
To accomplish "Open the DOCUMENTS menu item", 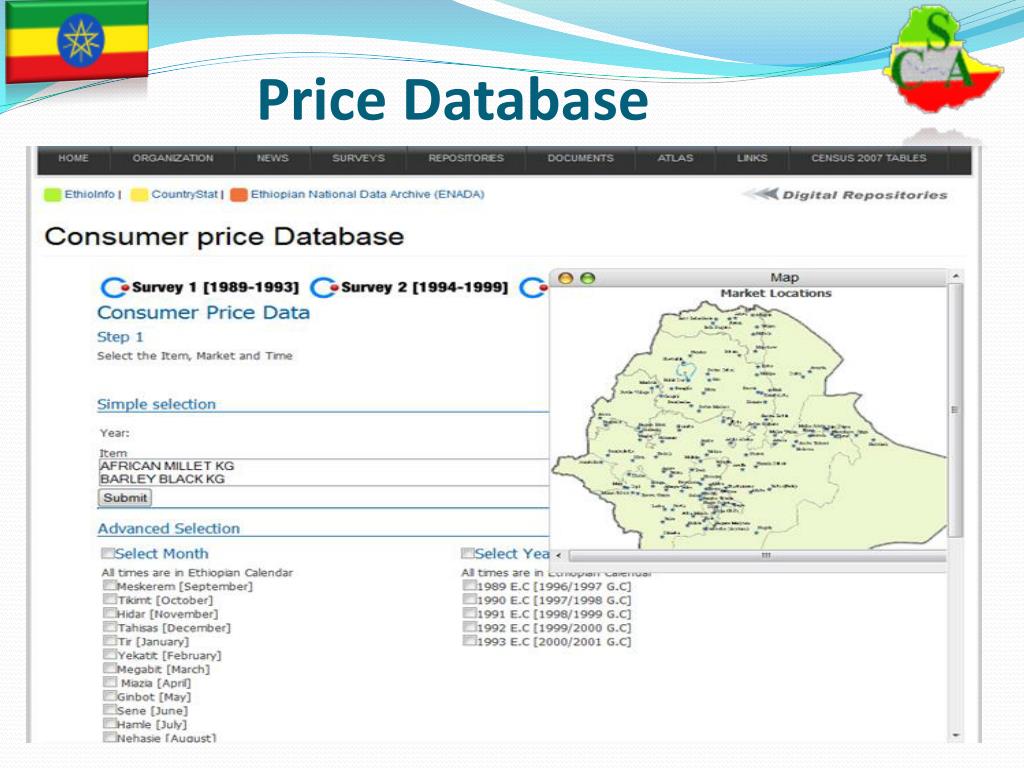I will pos(580,158).
